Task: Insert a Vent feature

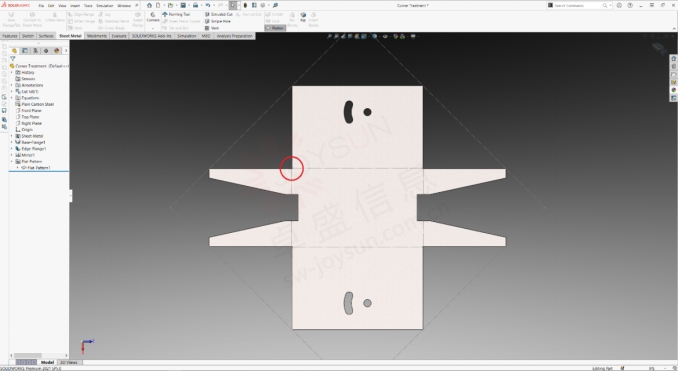Action: [212, 28]
